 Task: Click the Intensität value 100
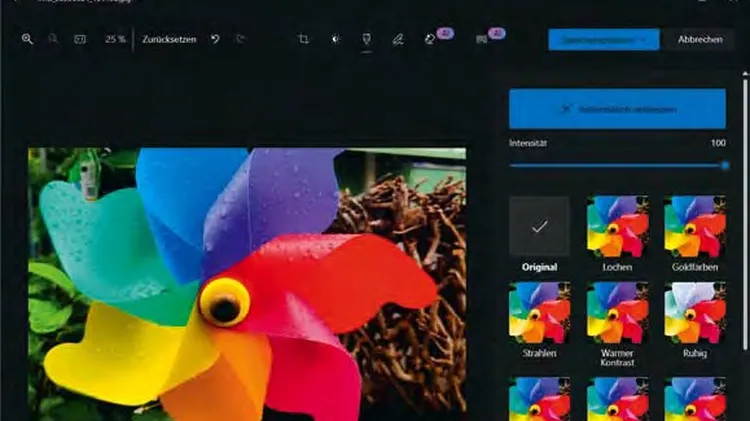click(718, 143)
